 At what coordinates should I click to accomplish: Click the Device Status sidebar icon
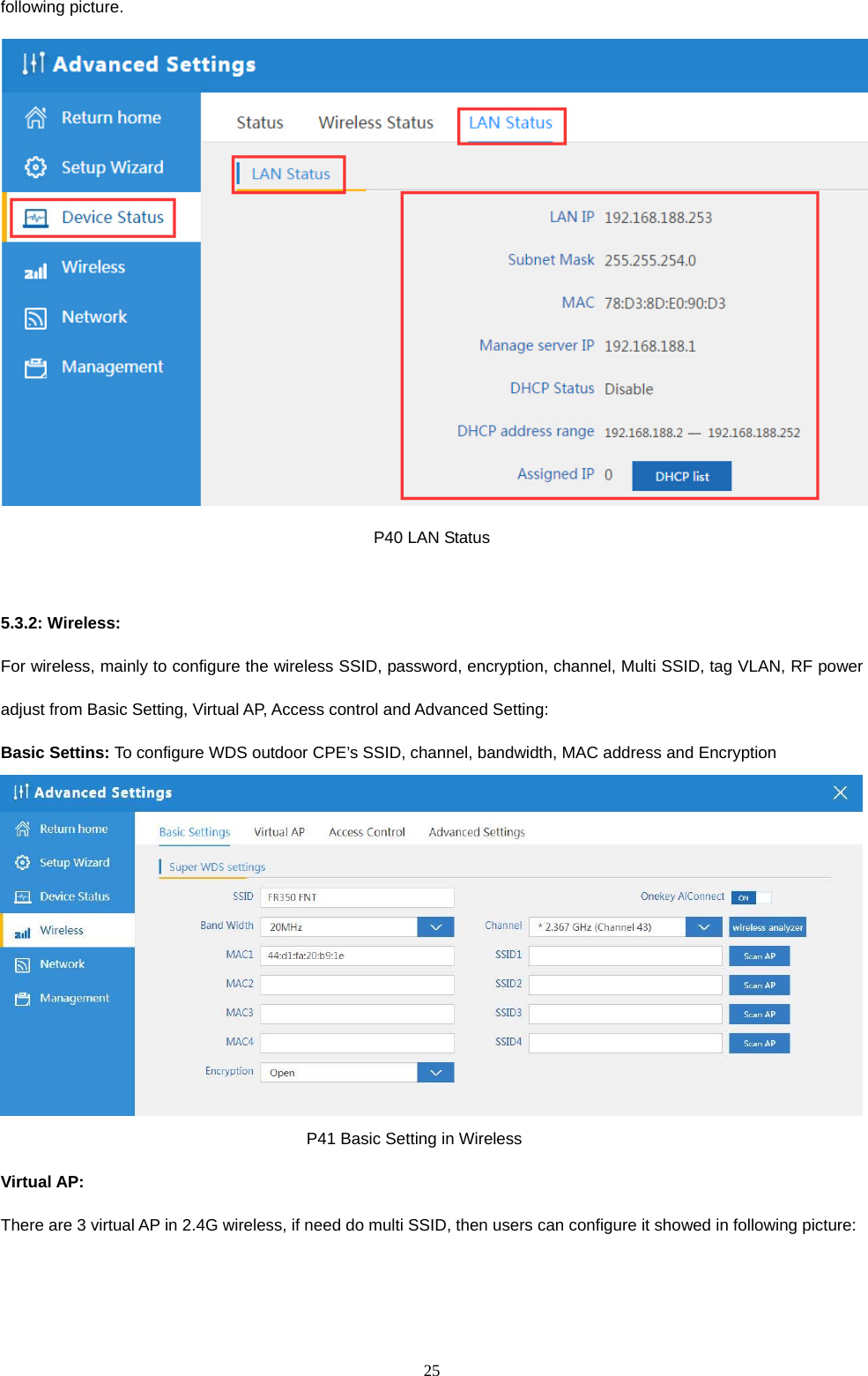coord(35,217)
